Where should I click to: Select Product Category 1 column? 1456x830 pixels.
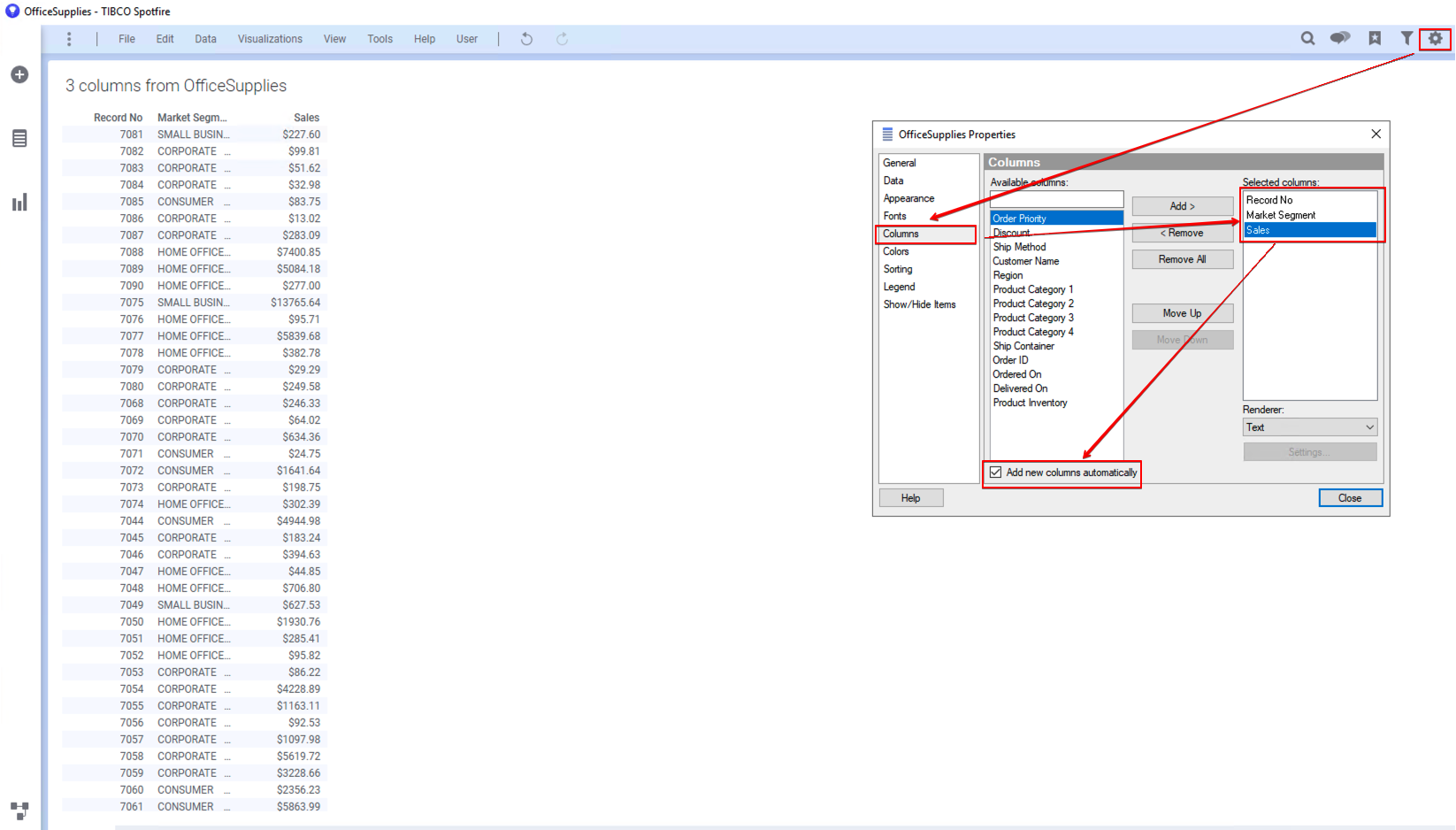[x=1033, y=289]
